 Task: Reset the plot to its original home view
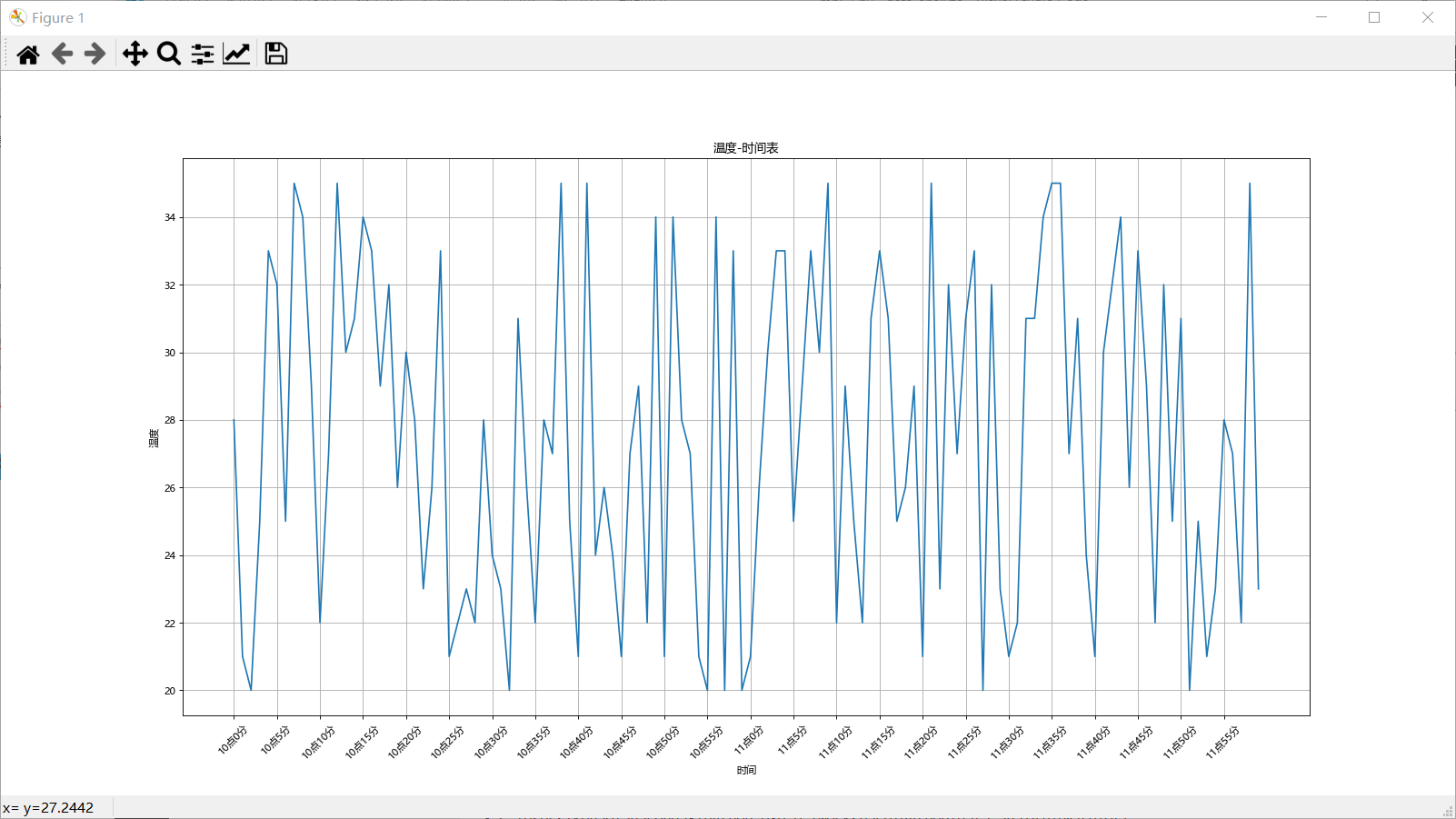[x=28, y=55]
